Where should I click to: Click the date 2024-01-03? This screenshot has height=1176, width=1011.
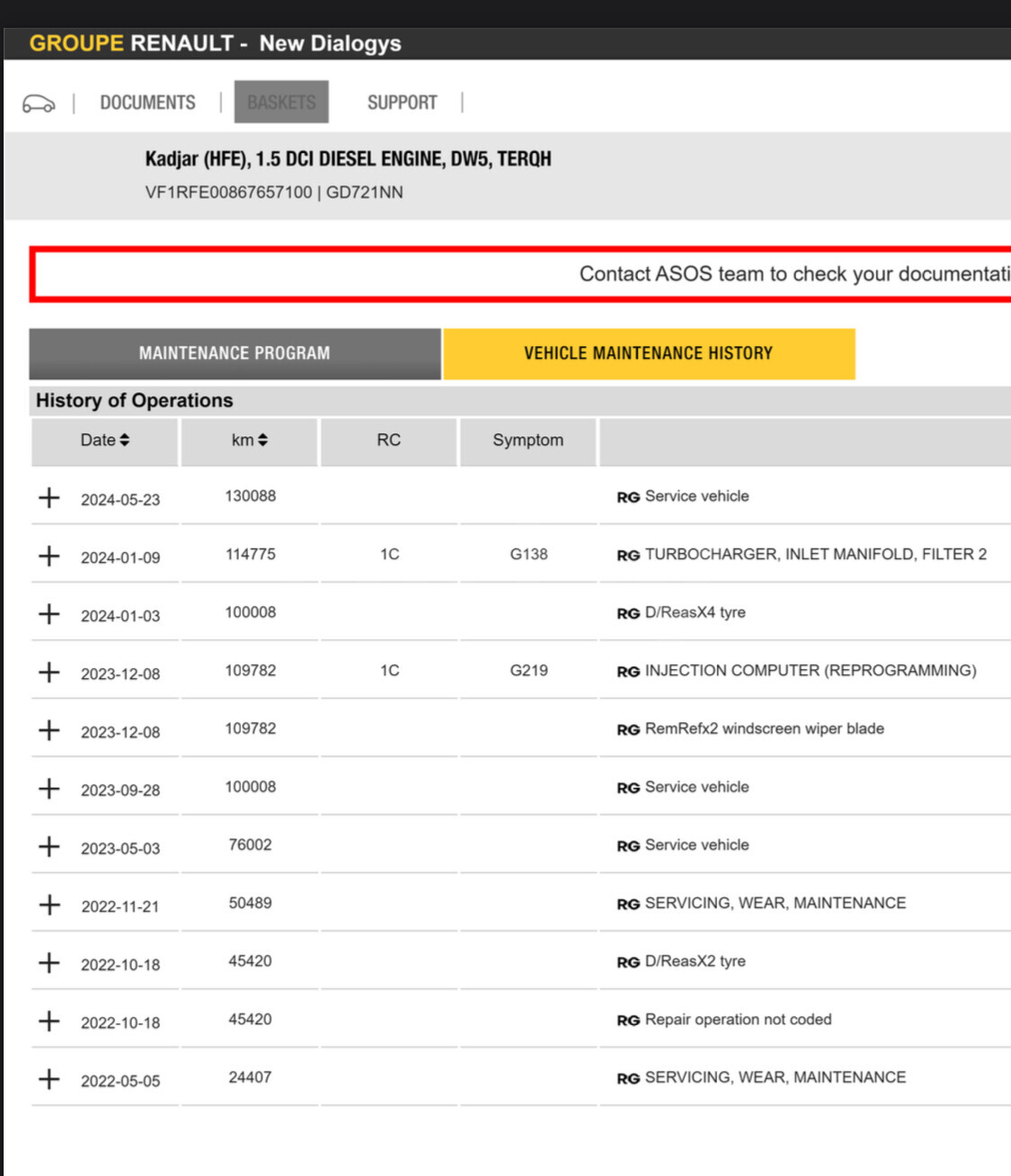[x=120, y=616]
